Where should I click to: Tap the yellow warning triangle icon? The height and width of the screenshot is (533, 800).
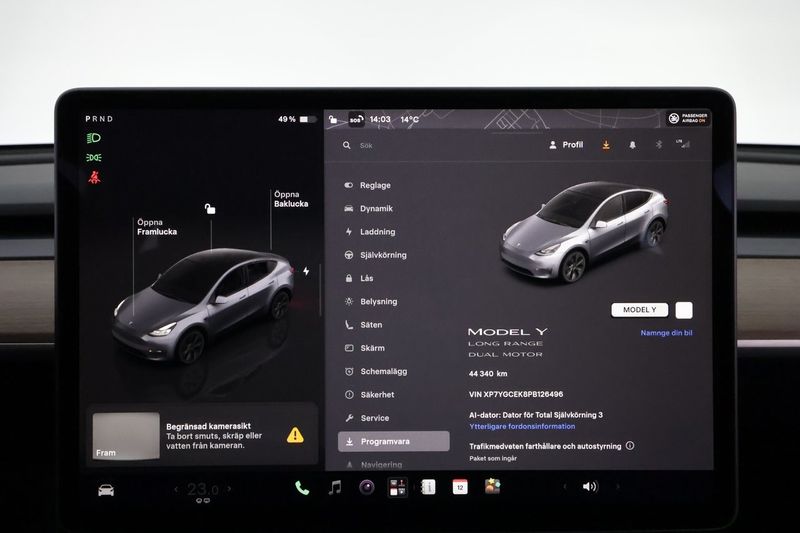coord(295,435)
